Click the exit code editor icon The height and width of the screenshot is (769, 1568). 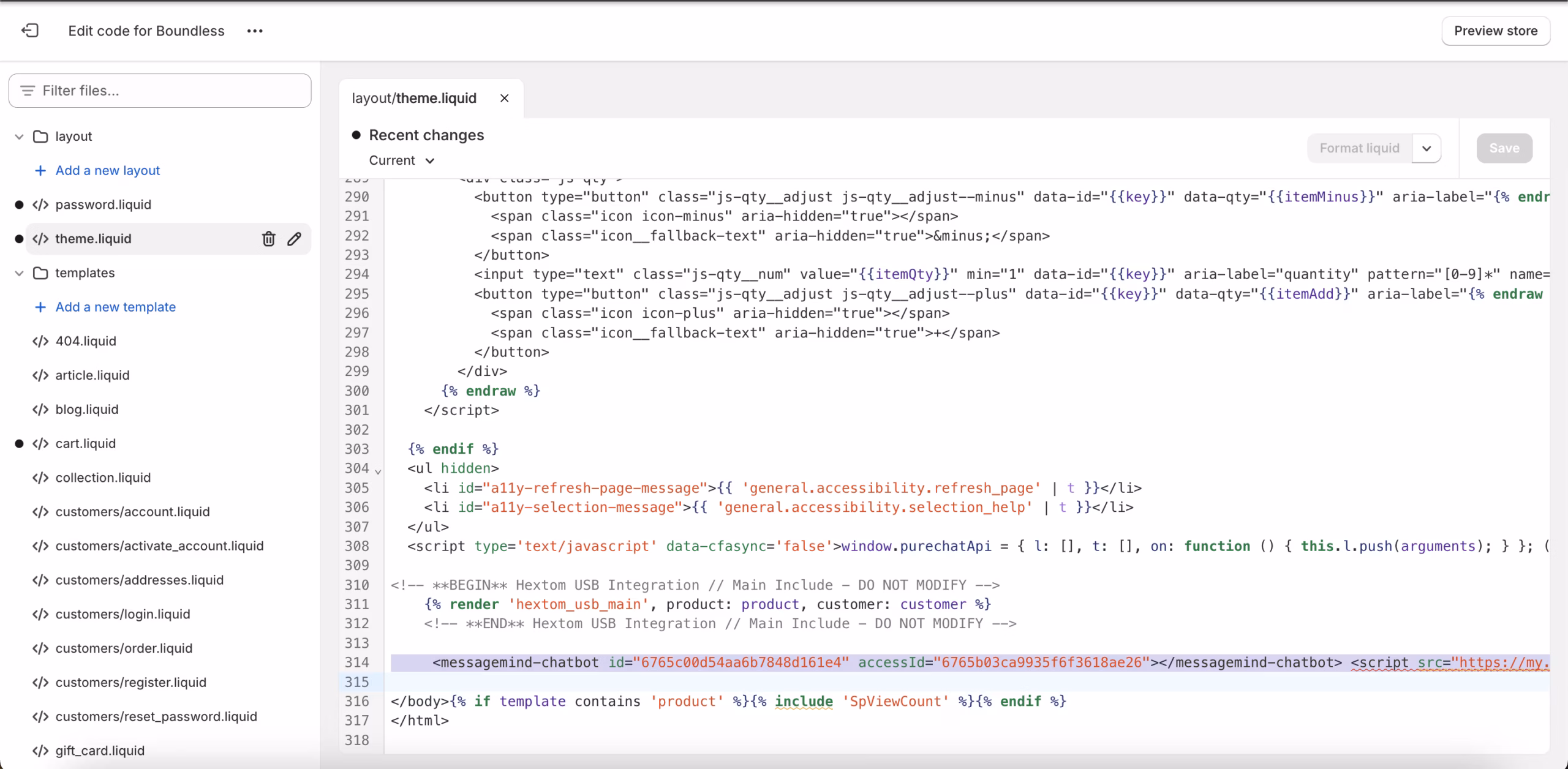[x=30, y=30]
